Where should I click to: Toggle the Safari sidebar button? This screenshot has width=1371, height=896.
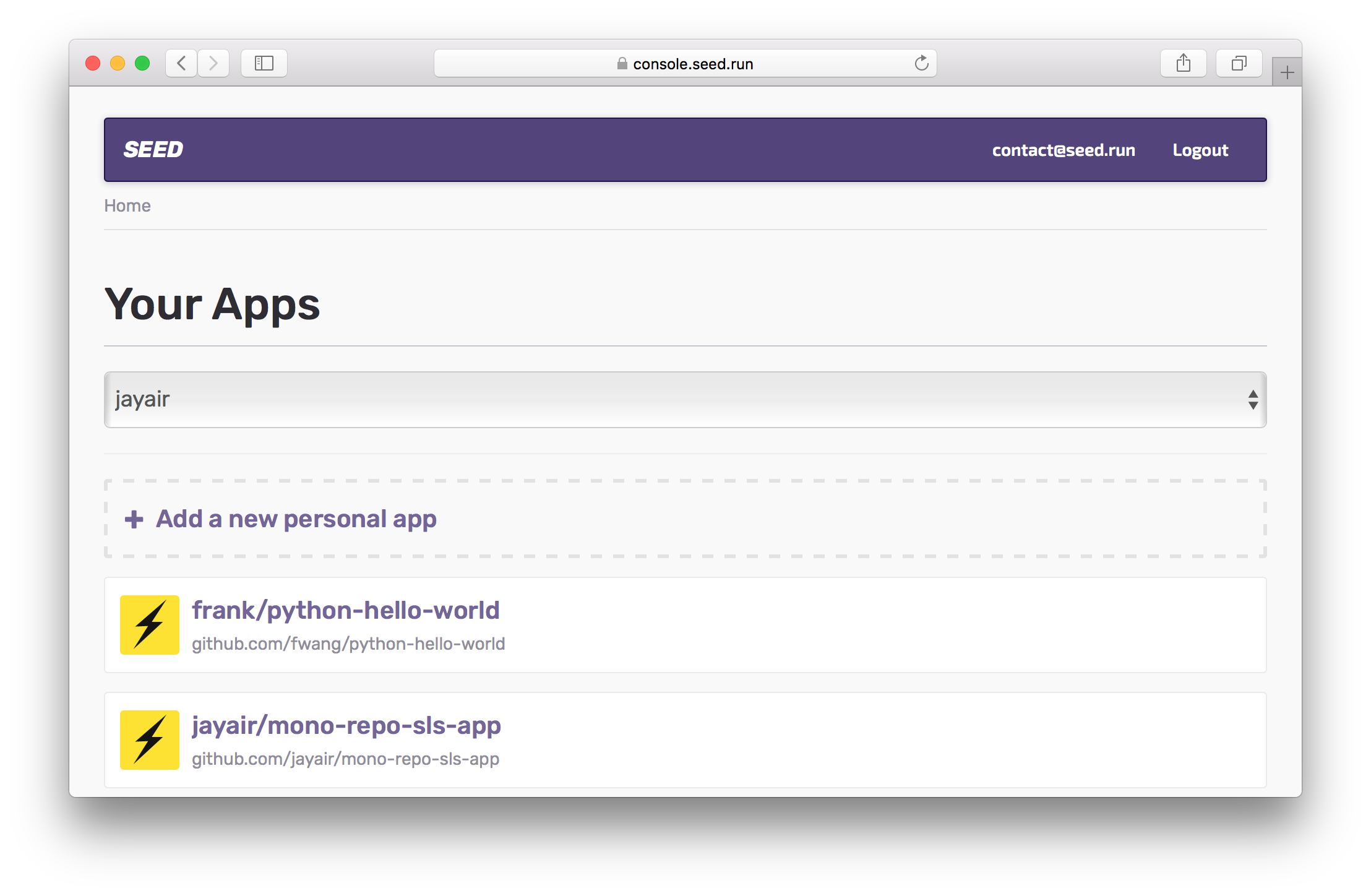264,63
